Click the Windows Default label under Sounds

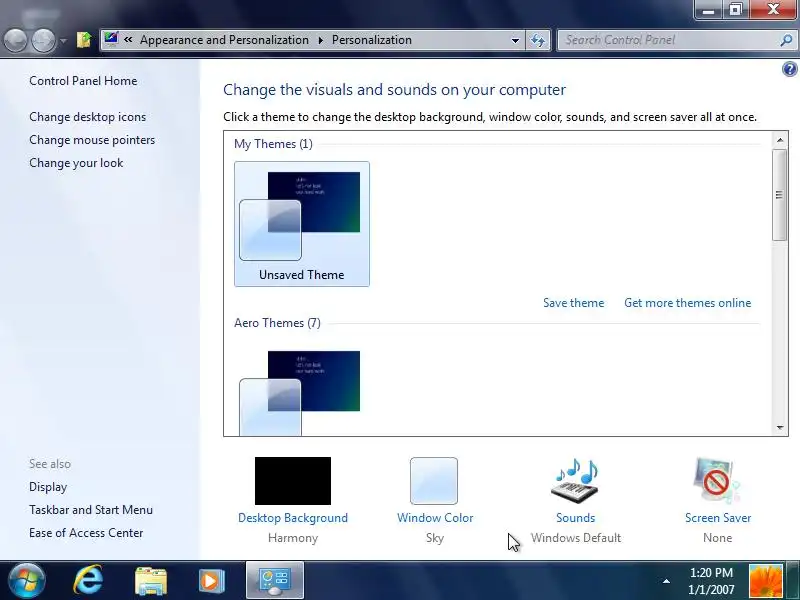pos(576,538)
